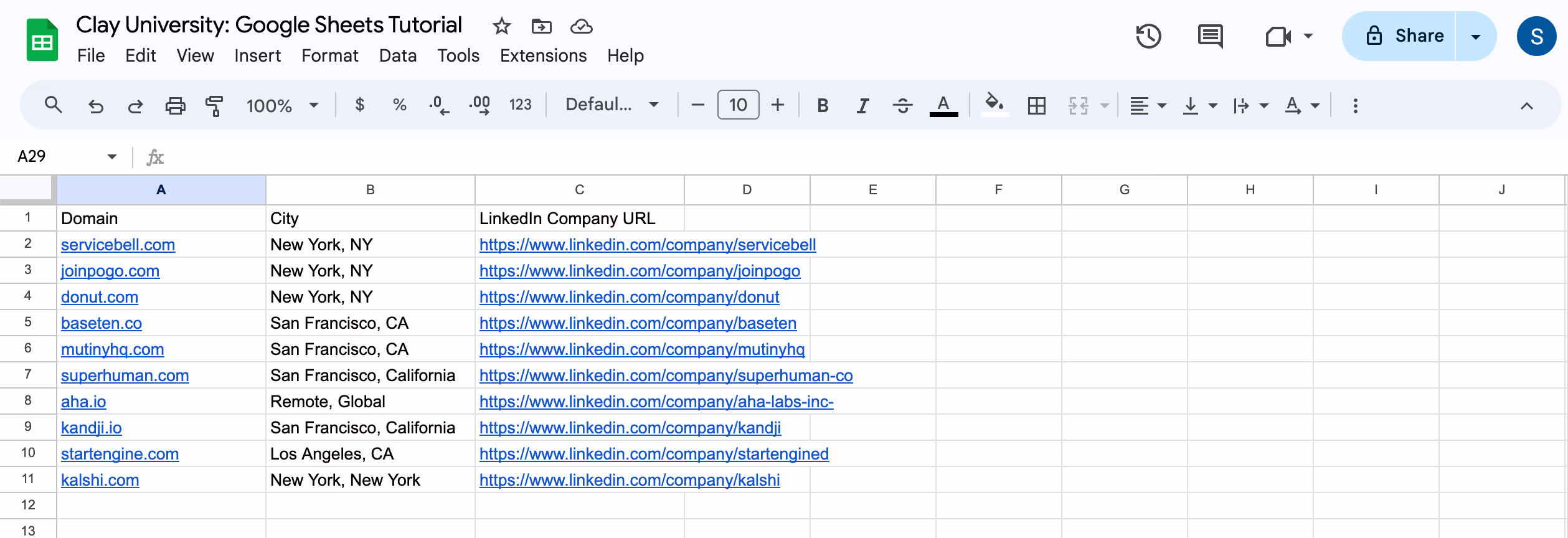Collapse the menus with the caret
Viewport: 1568px width, 538px height.
point(1526,106)
